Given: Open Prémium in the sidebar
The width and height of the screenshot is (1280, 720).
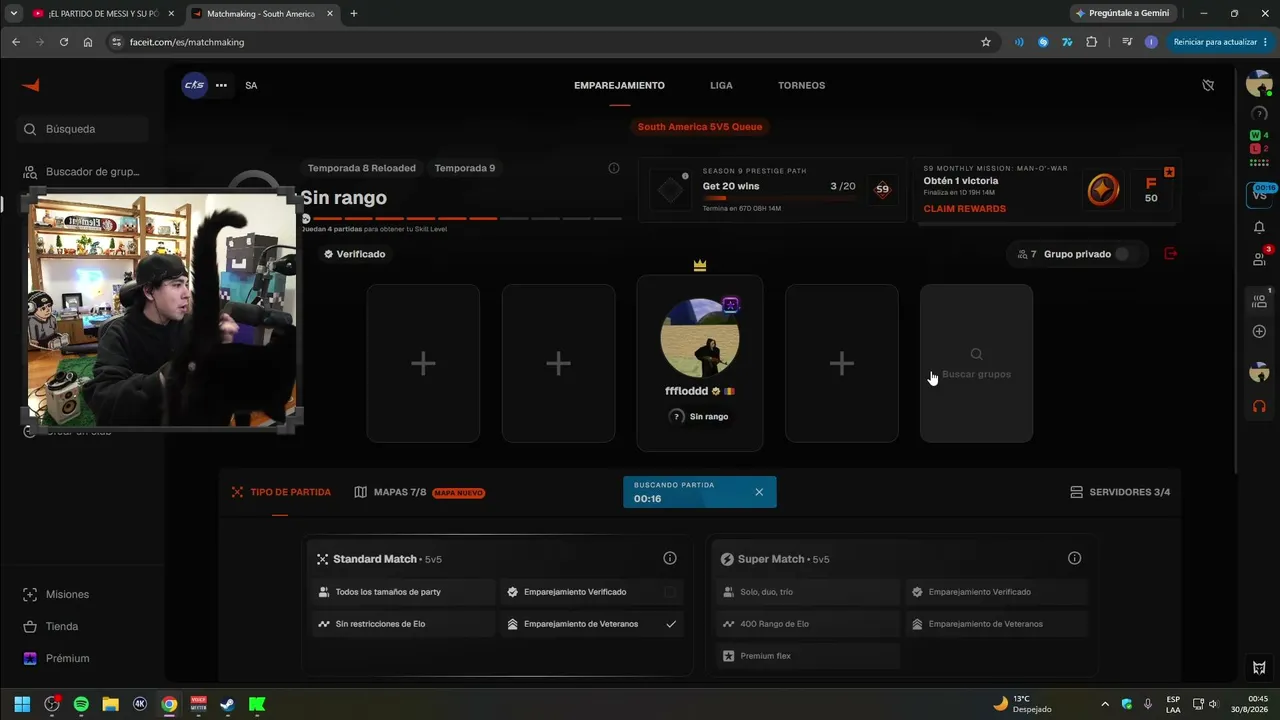Looking at the screenshot, I should click(56, 658).
